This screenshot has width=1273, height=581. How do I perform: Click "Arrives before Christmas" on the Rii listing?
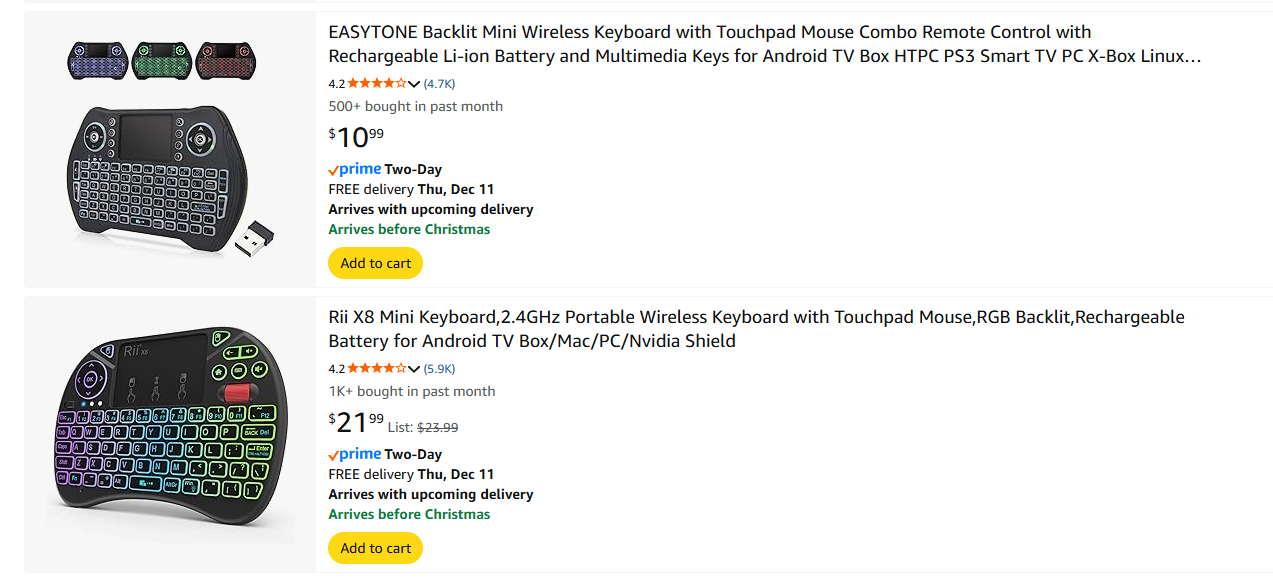409,514
